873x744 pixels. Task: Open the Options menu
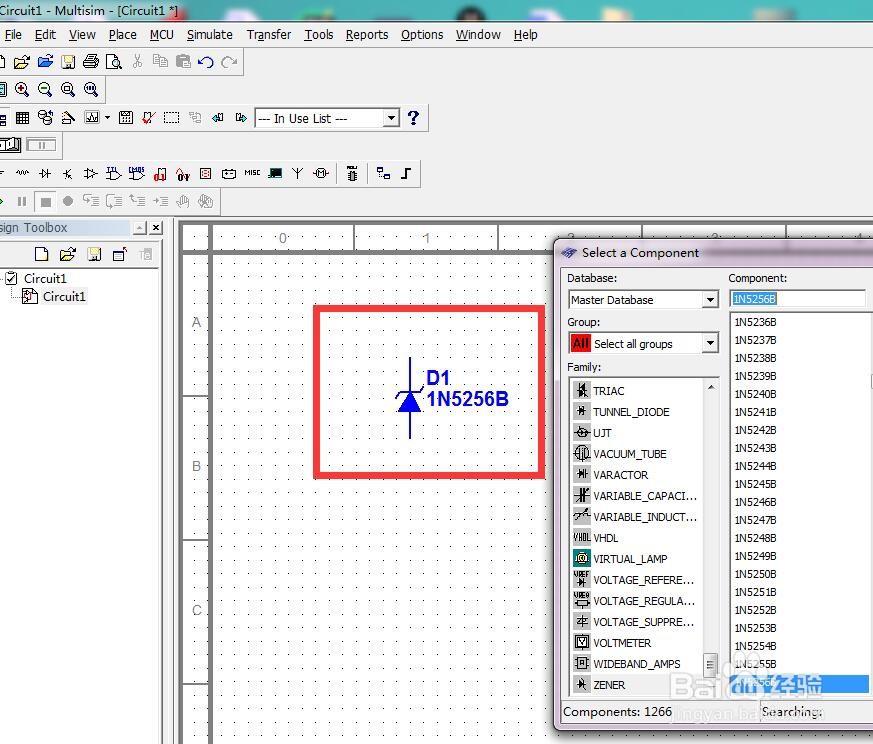coord(422,35)
